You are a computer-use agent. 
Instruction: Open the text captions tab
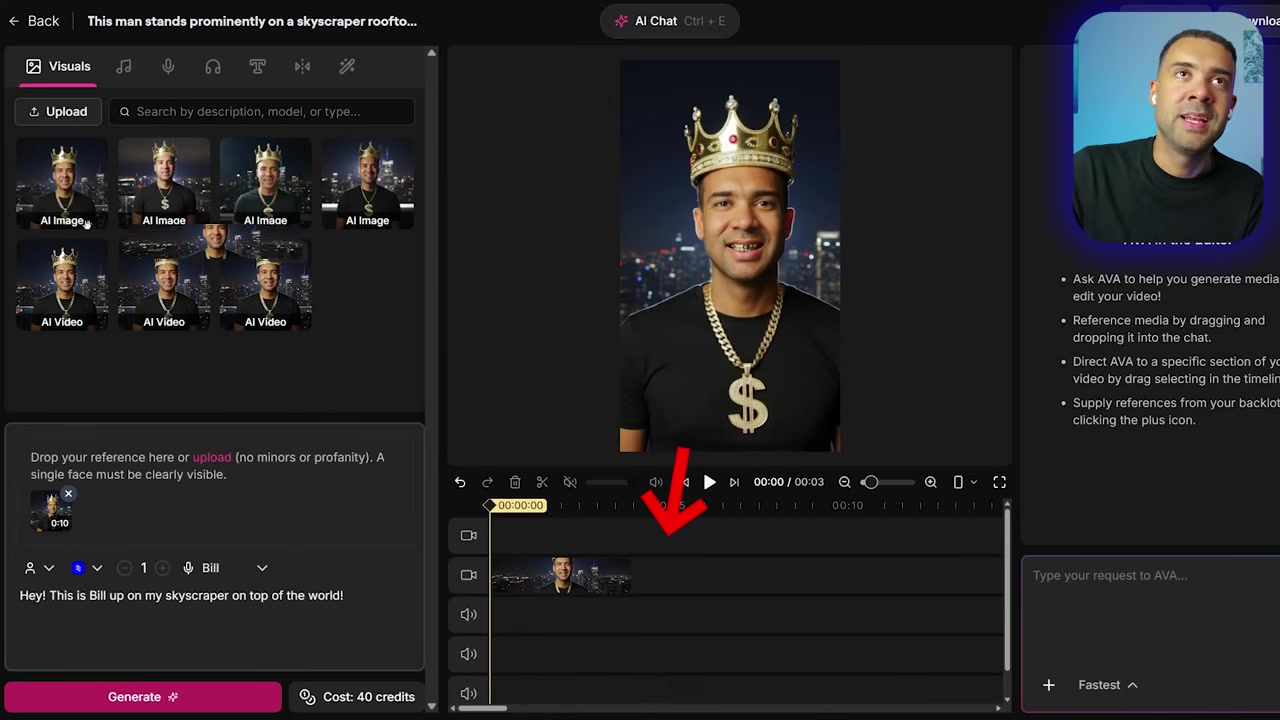(257, 66)
